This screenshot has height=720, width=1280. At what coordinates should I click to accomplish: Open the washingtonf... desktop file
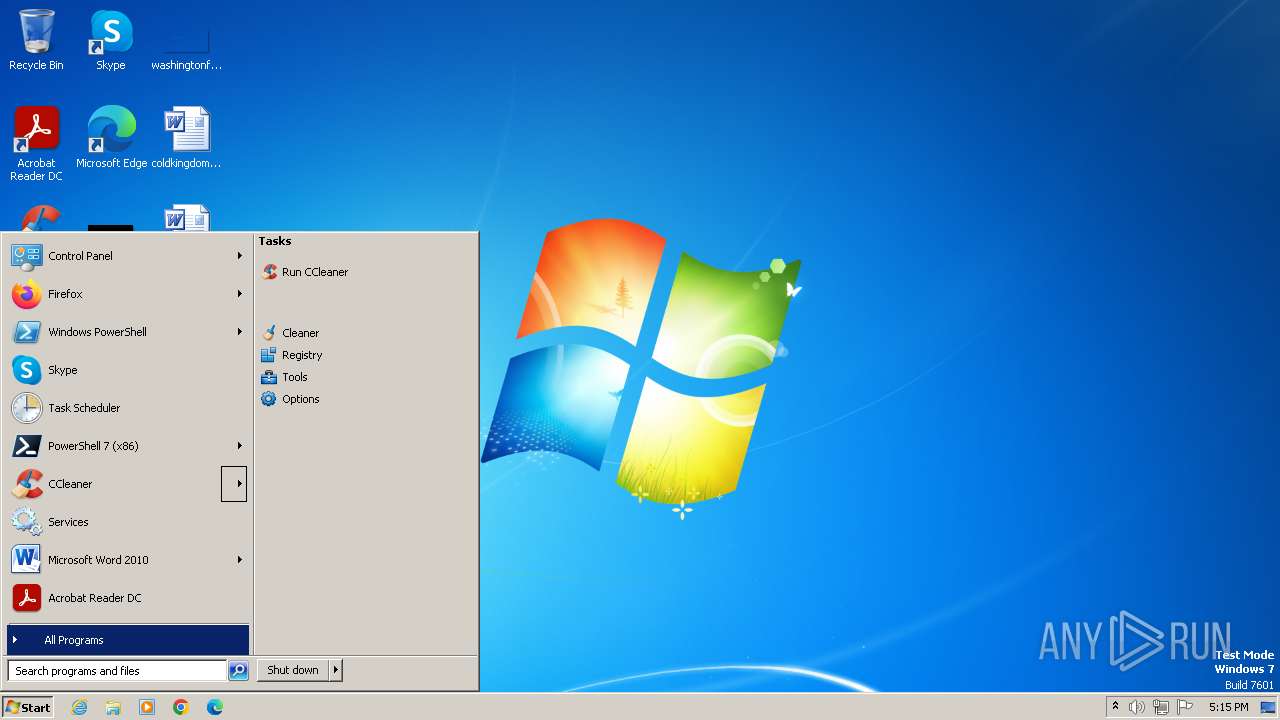point(186,40)
